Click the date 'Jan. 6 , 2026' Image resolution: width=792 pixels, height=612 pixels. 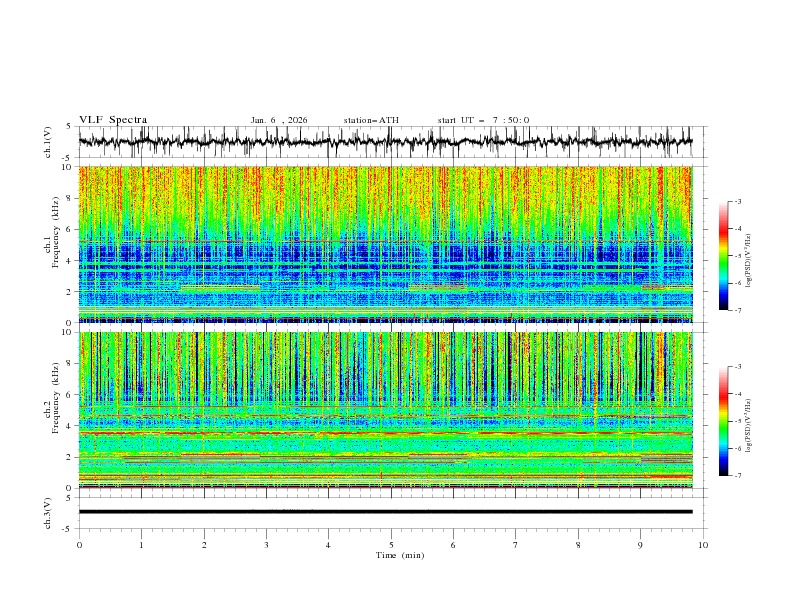pyautogui.click(x=279, y=120)
